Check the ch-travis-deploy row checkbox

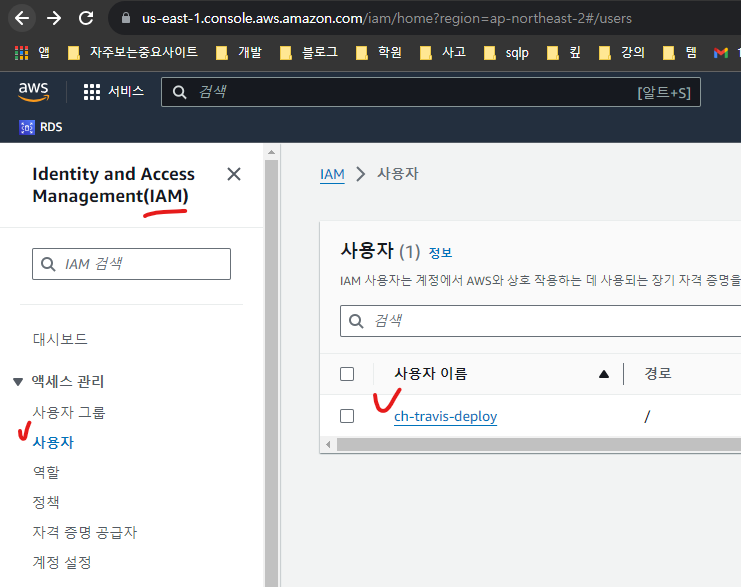pos(347,416)
